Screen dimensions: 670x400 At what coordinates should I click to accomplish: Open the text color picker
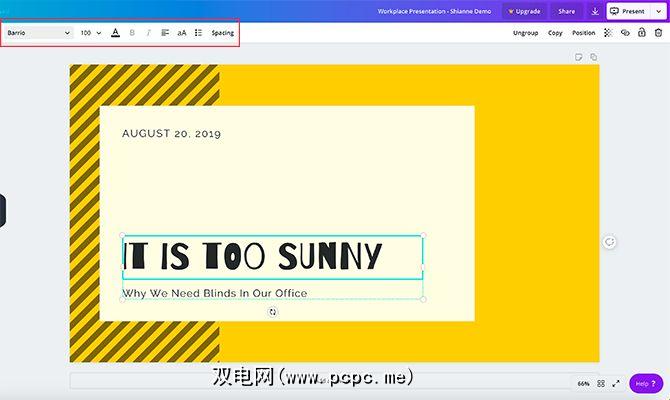coord(115,33)
